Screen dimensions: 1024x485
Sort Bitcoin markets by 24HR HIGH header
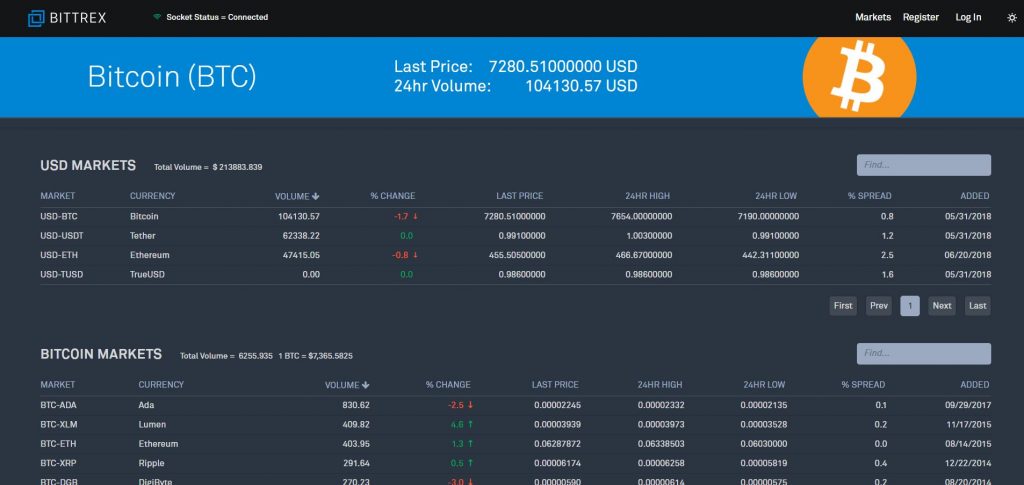tap(660, 384)
